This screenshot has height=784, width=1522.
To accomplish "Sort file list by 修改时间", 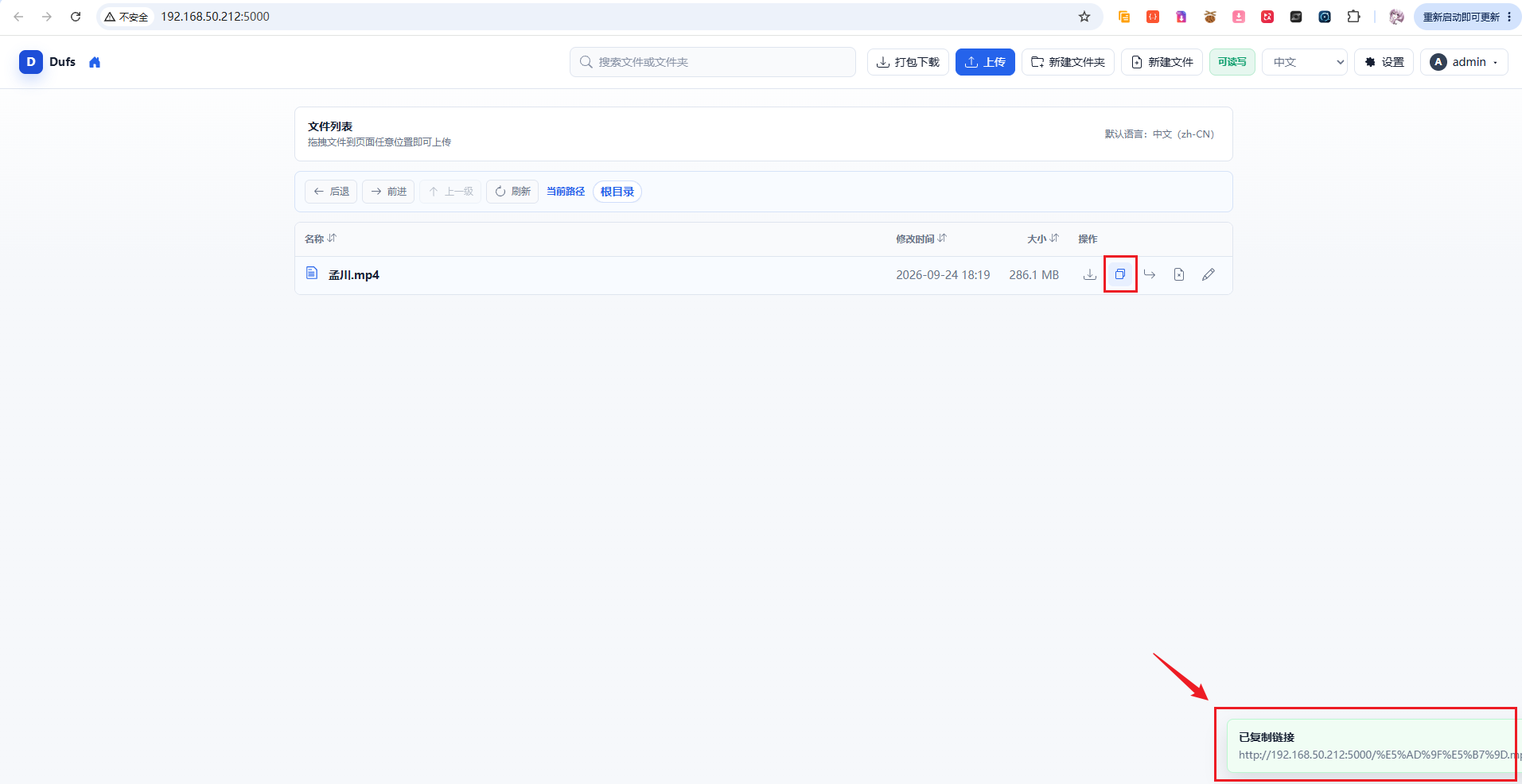I will 921,239.
